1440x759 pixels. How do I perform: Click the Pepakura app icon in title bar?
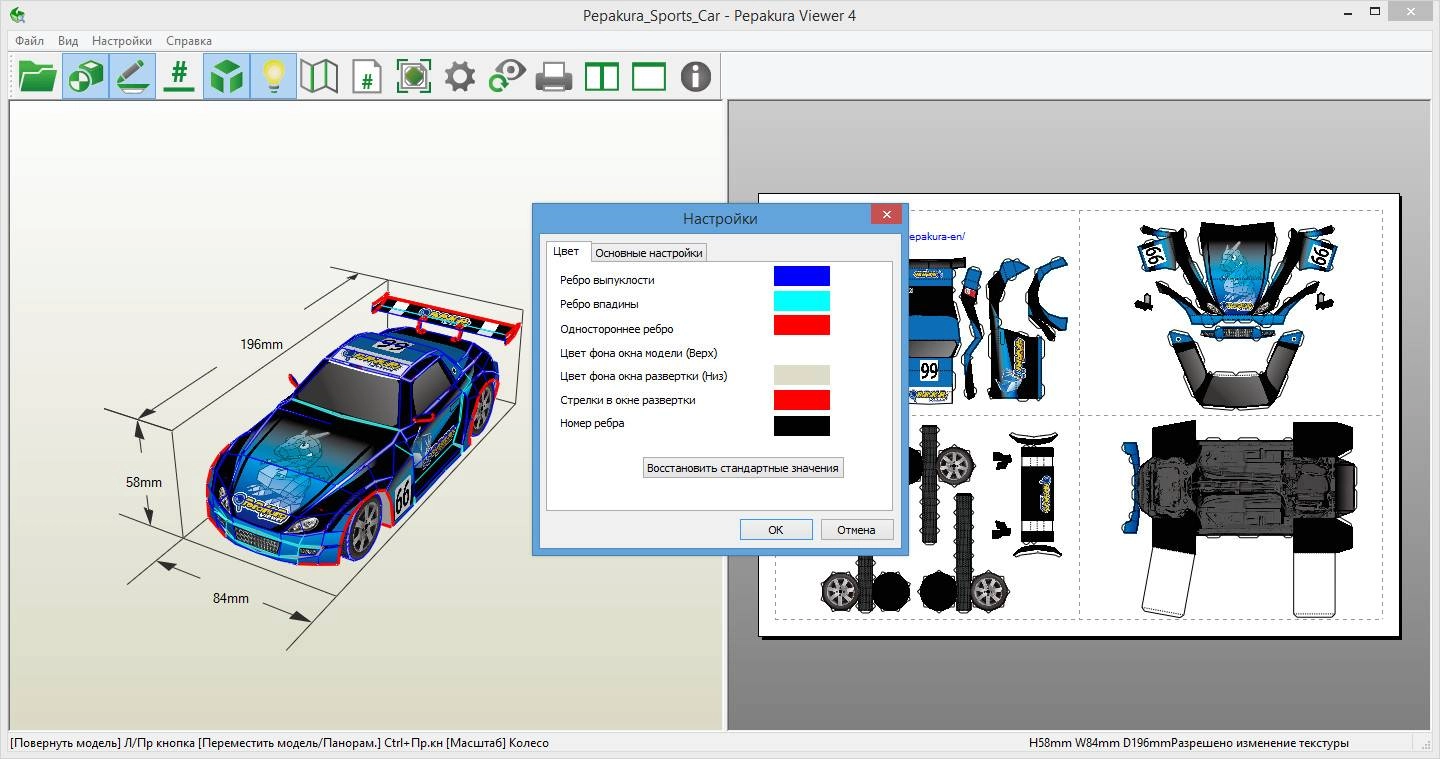[x=17, y=15]
